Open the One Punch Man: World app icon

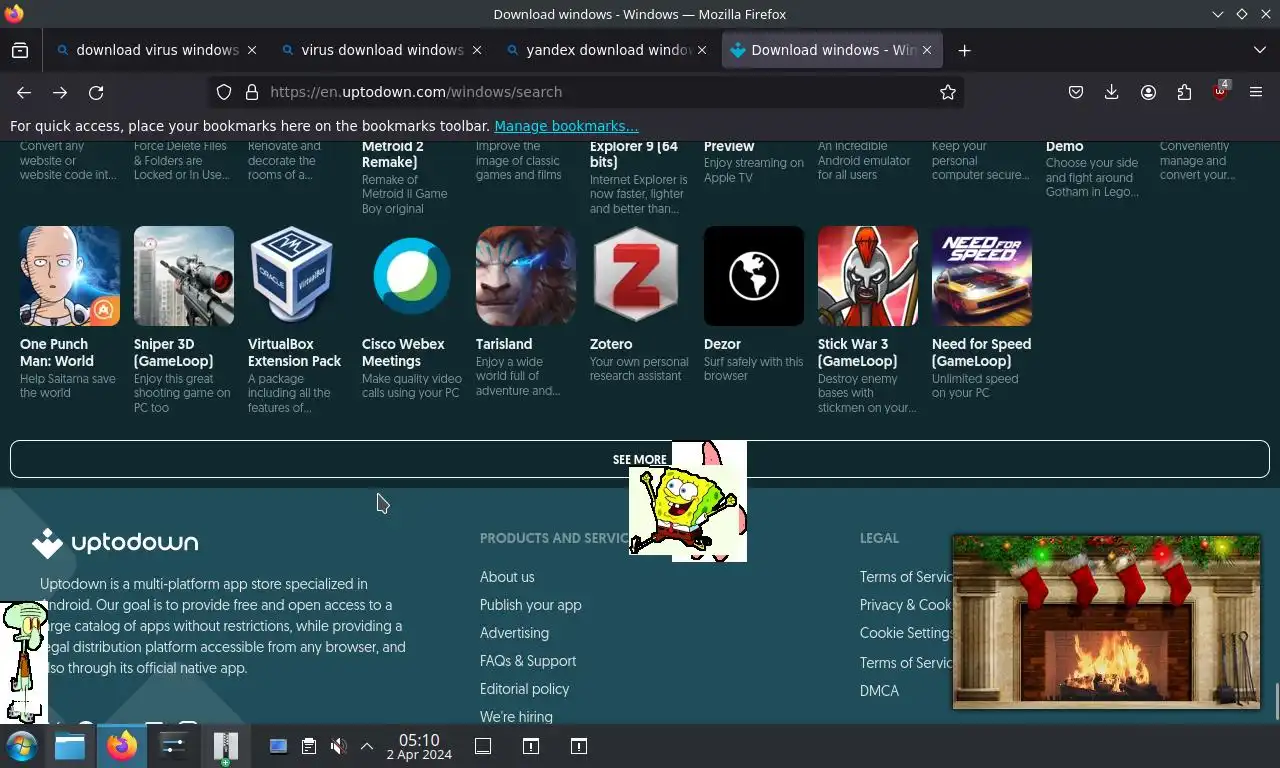point(70,276)
